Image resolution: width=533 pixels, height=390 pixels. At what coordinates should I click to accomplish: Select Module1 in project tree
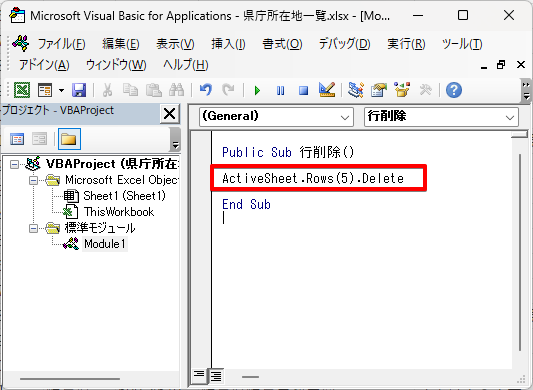tap(105, 244)
